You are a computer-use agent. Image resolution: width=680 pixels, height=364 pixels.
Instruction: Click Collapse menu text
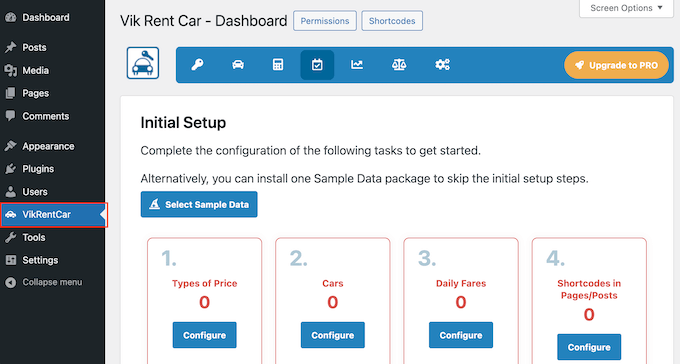pos(52,282)
